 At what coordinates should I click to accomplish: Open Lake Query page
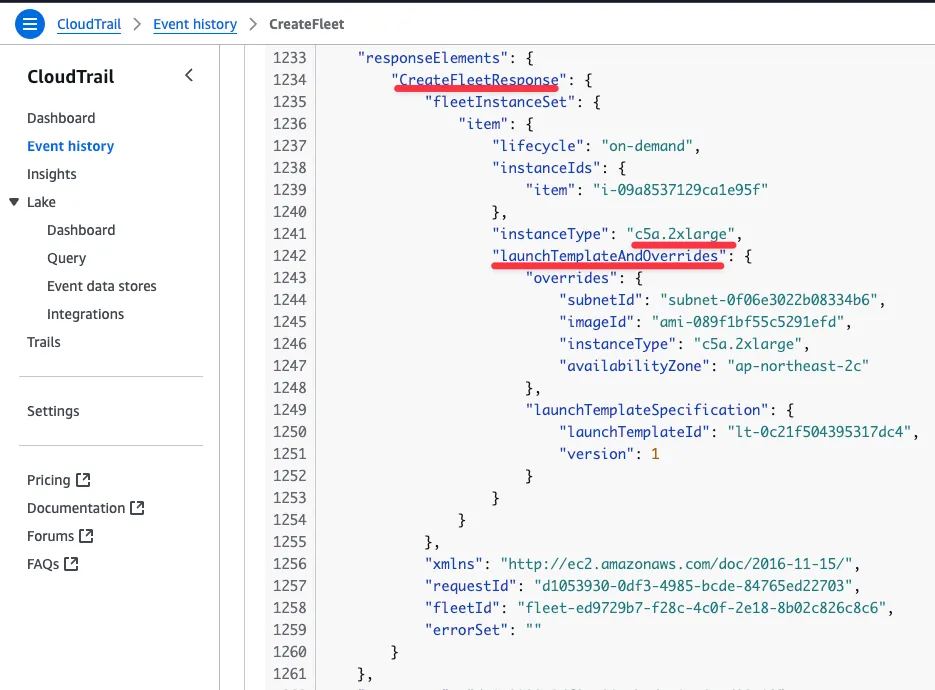(x=66, y=258)
